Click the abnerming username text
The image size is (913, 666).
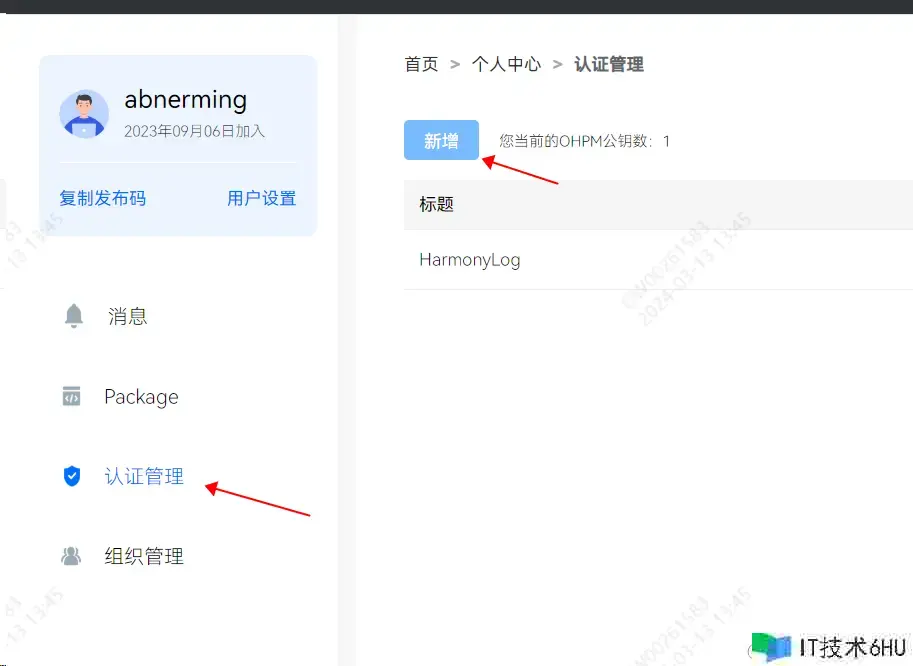pyautogui.click(x=185, y=99)
